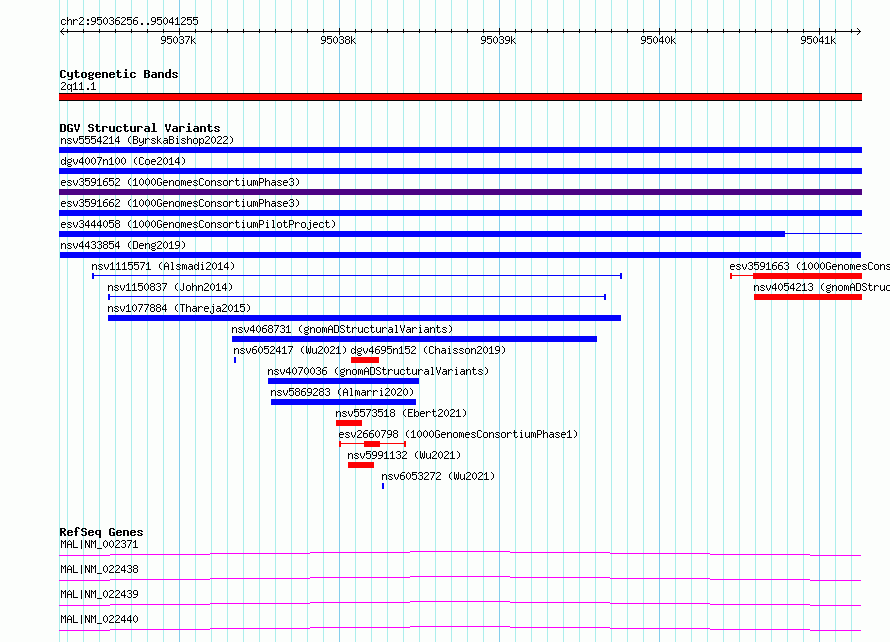Click the nsv4068731 gnomAD variant label

tap(342, 329)
